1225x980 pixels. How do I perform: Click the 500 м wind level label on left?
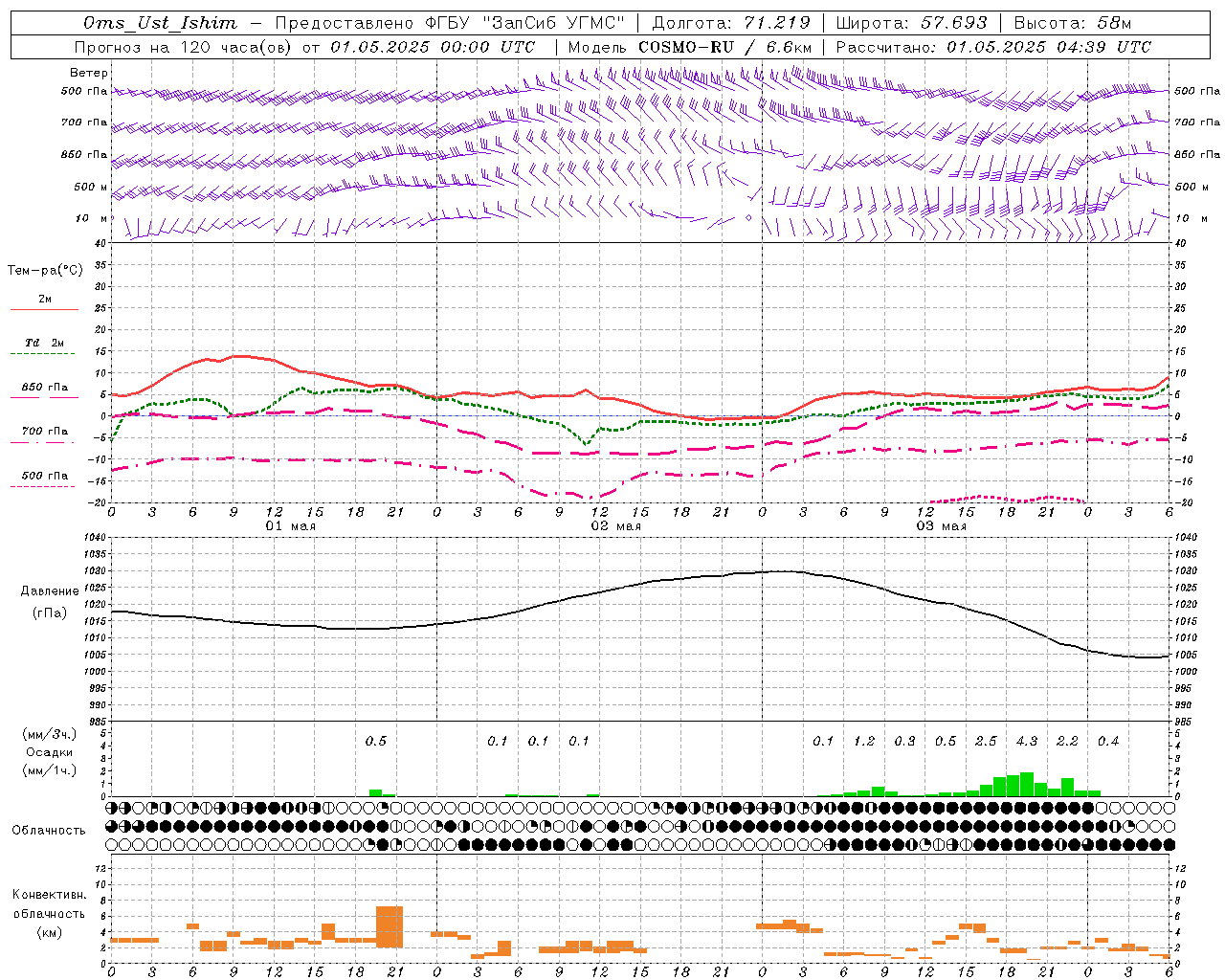click(x=91, y=187)
